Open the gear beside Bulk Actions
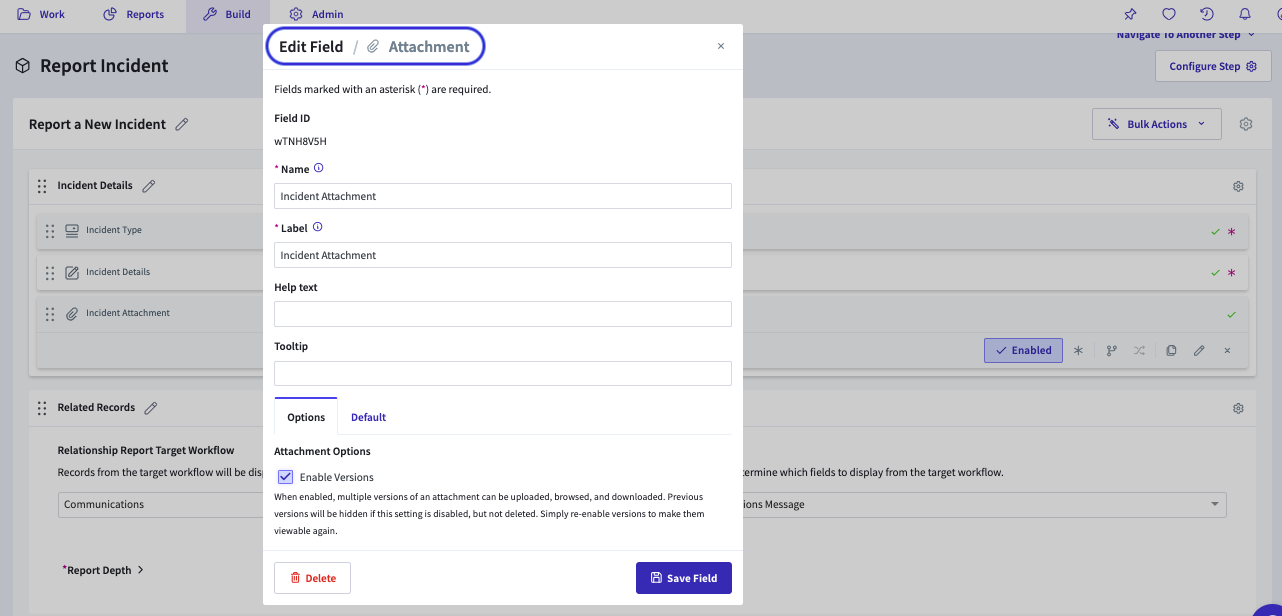This screenshot has width=1282, height=616. (1246, 124)
